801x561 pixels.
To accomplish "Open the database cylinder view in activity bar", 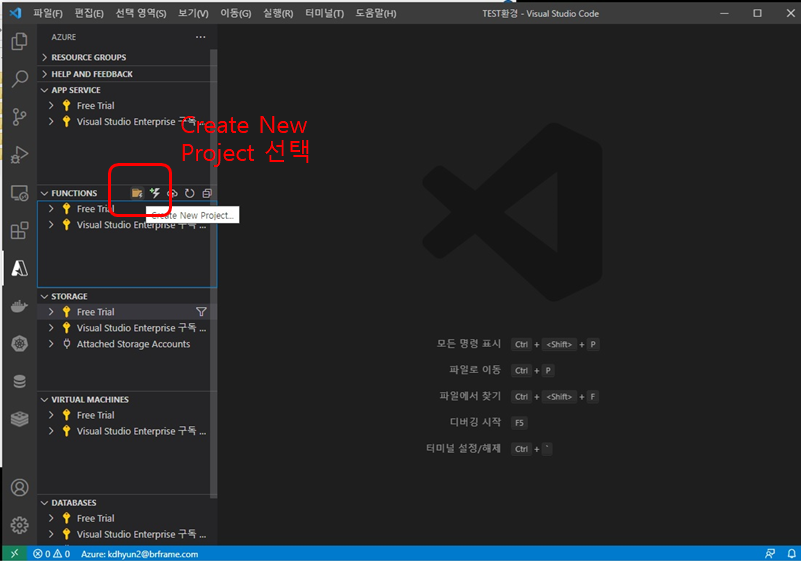I will pyautogui.click(x=19, y=381).
